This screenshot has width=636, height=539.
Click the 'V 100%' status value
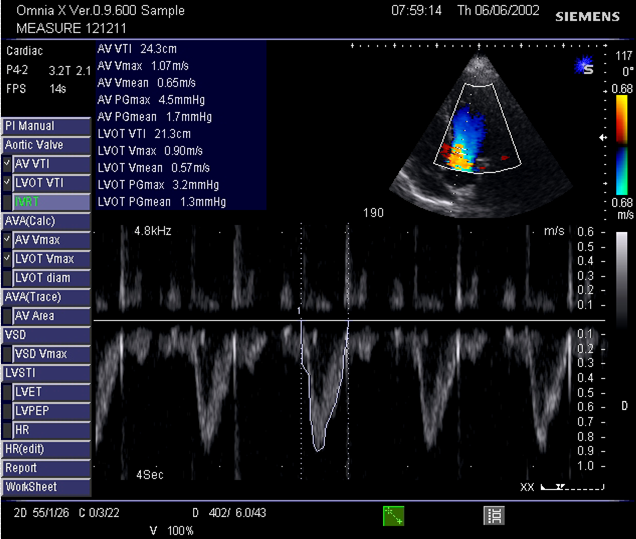(x=172, y=530)
